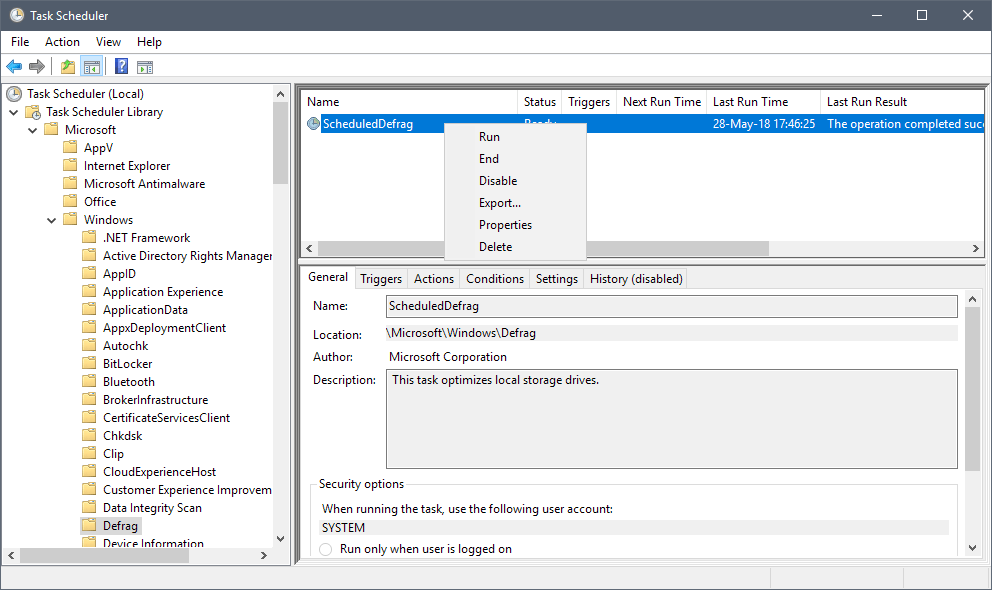Choose Run from the context menu
Viewport: 992px width, 590px height.
pos(516,137)
